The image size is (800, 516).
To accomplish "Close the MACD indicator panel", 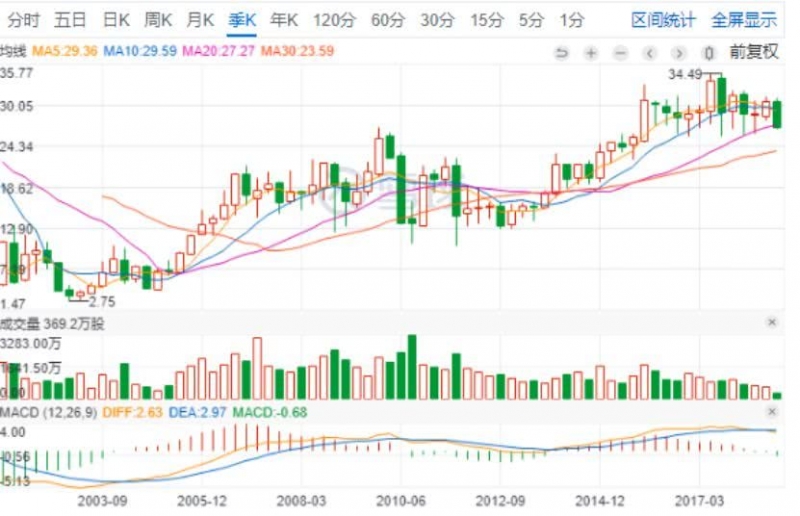I will [771, 411].
